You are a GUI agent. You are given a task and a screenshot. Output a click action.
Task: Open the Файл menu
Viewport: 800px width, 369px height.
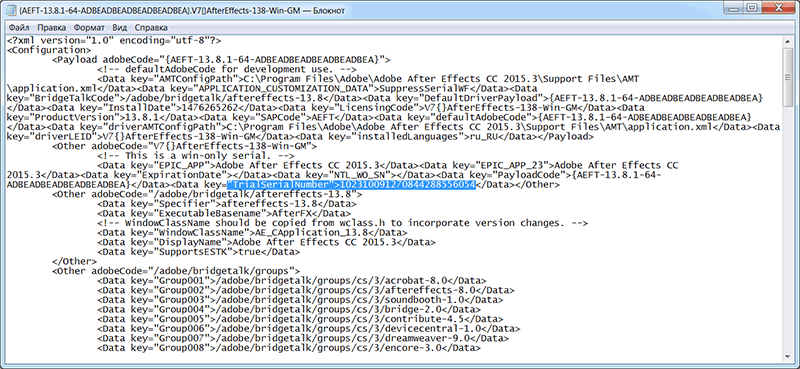[x=19, y=27]
